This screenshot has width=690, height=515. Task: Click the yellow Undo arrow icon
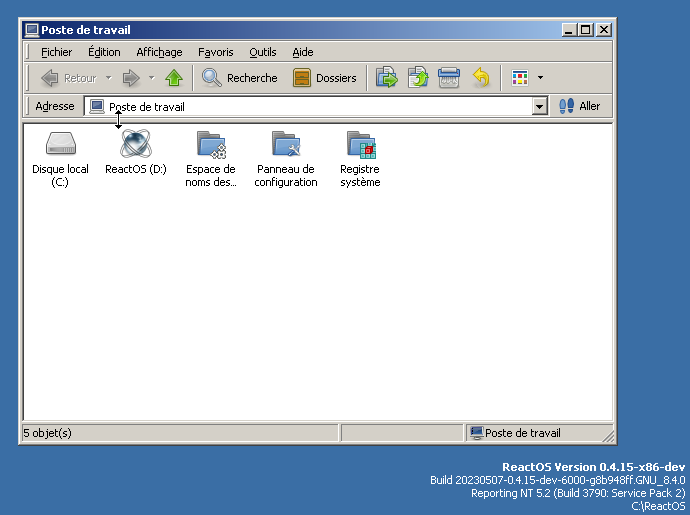[481, 78]
